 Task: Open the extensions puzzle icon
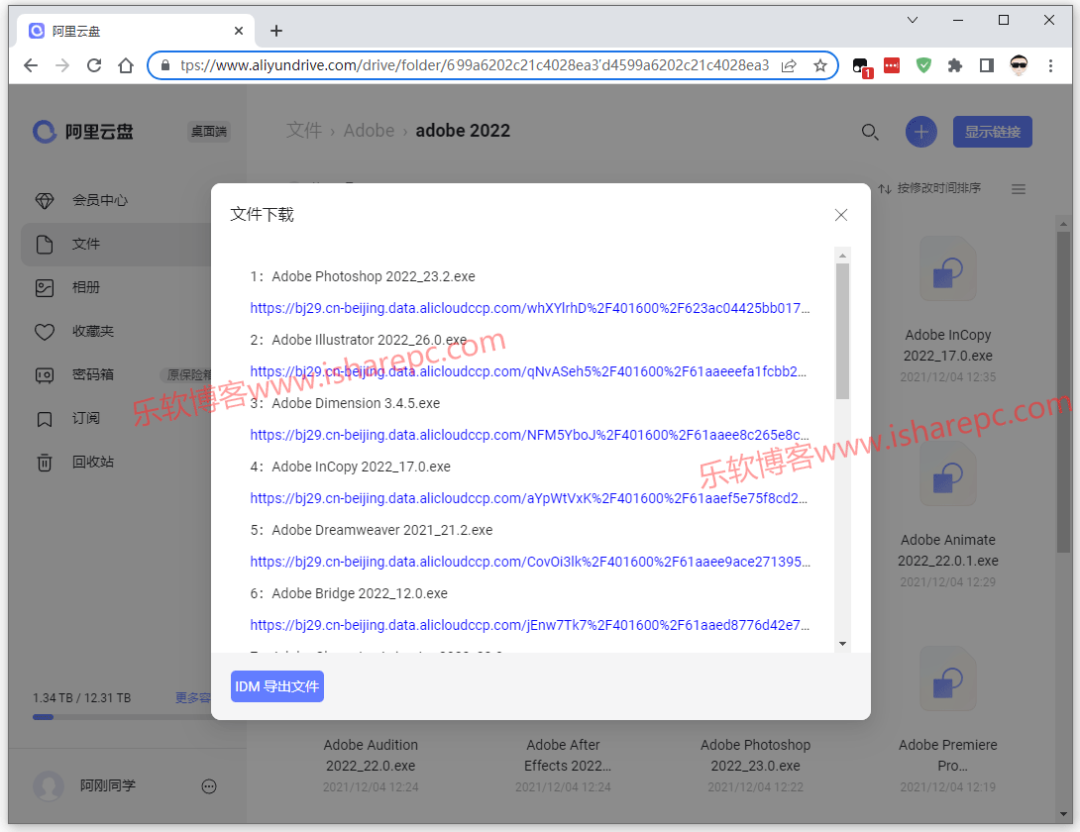pos(955,65)
